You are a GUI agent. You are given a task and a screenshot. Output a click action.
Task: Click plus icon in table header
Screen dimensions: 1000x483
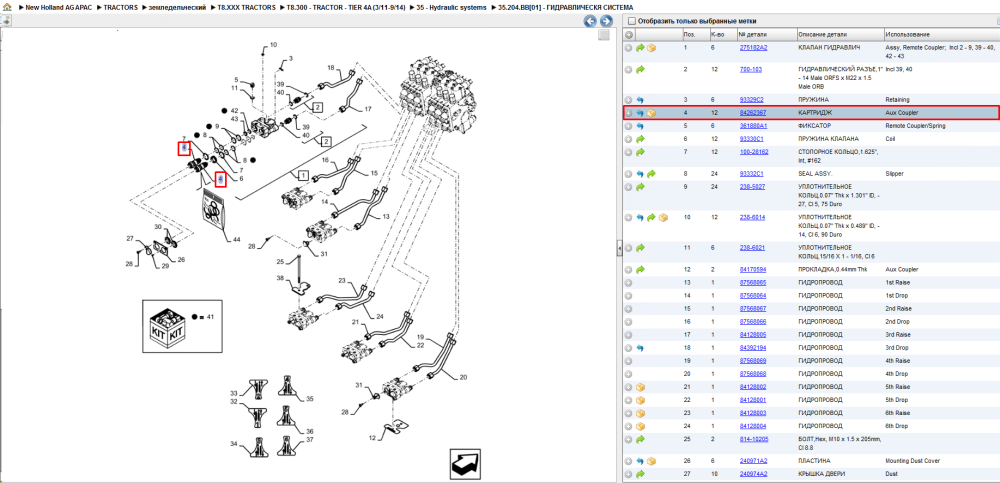click(x=629, y=34)
